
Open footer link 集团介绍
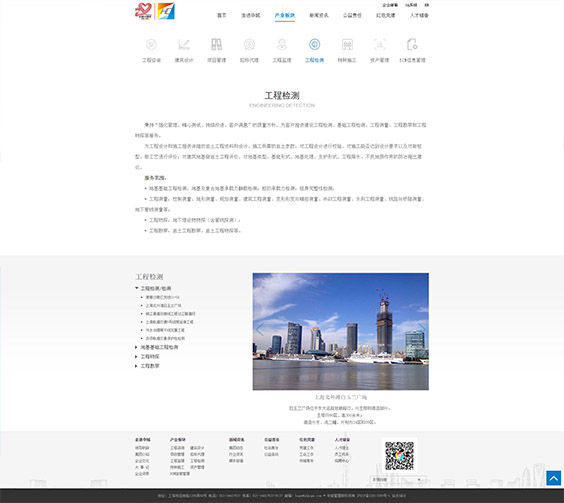click(142, 454)
